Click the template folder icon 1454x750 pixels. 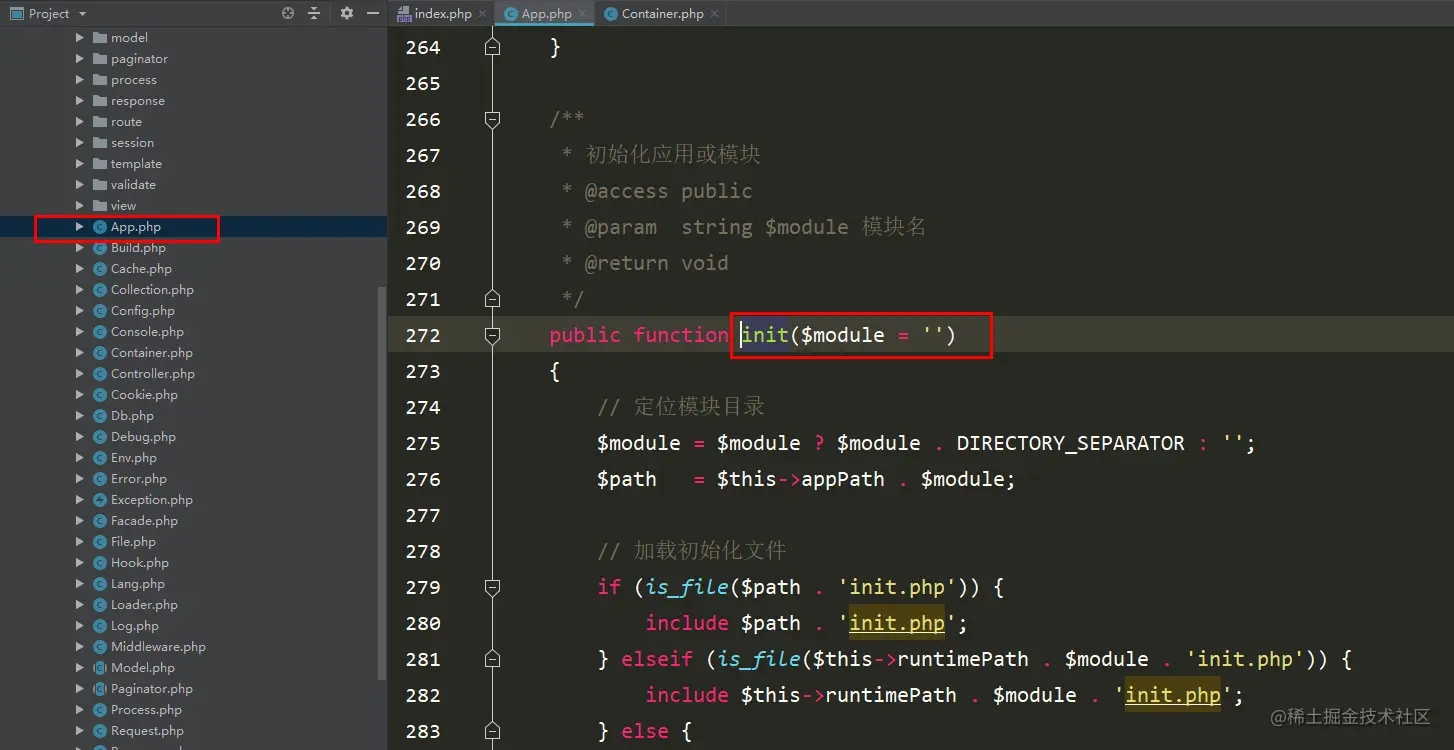pyautogui.click(x=100, y=164)
